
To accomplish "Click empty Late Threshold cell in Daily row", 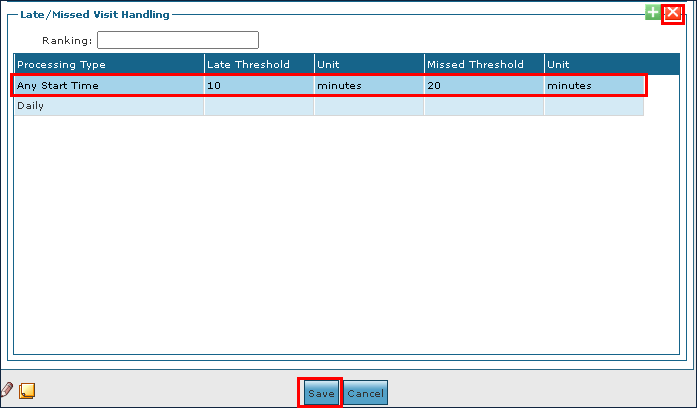I will click(x=258, y=106).
